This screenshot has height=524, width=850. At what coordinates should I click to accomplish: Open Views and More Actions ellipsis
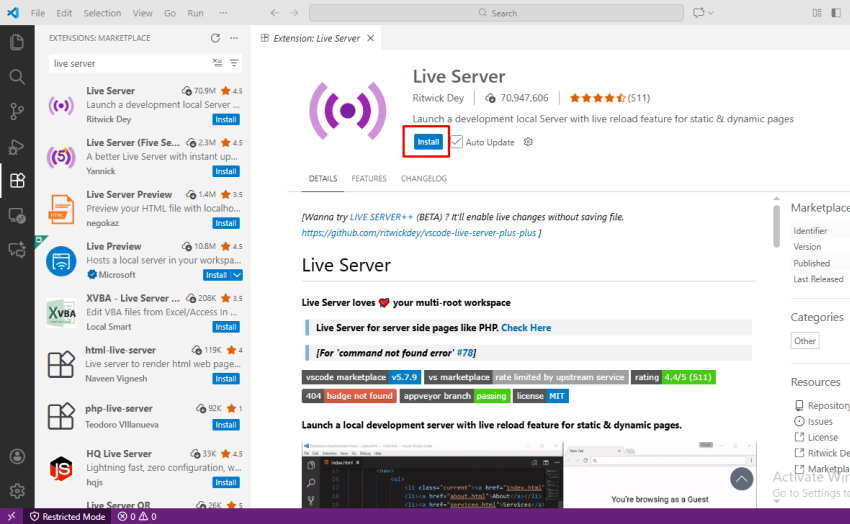[x=234, y=38]
